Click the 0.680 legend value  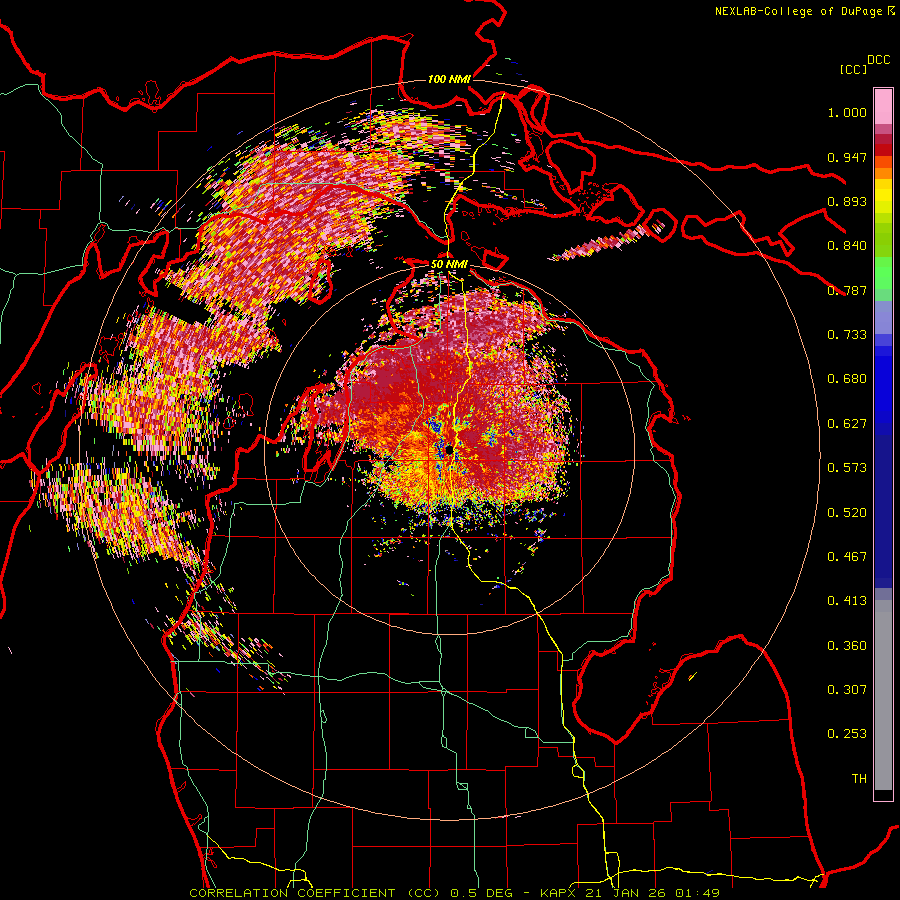click(x=847, y=379)
